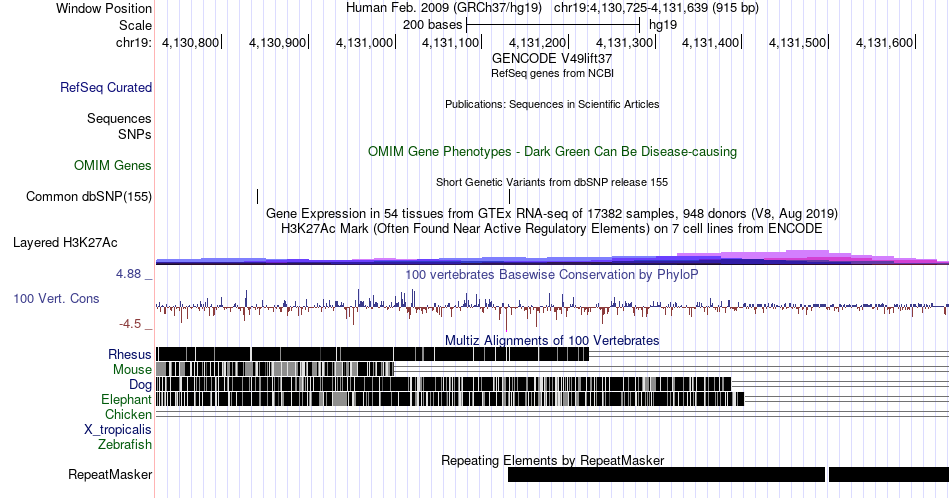Click the 4,131,300 ruler position
The image size is (950, 498).
625,42
